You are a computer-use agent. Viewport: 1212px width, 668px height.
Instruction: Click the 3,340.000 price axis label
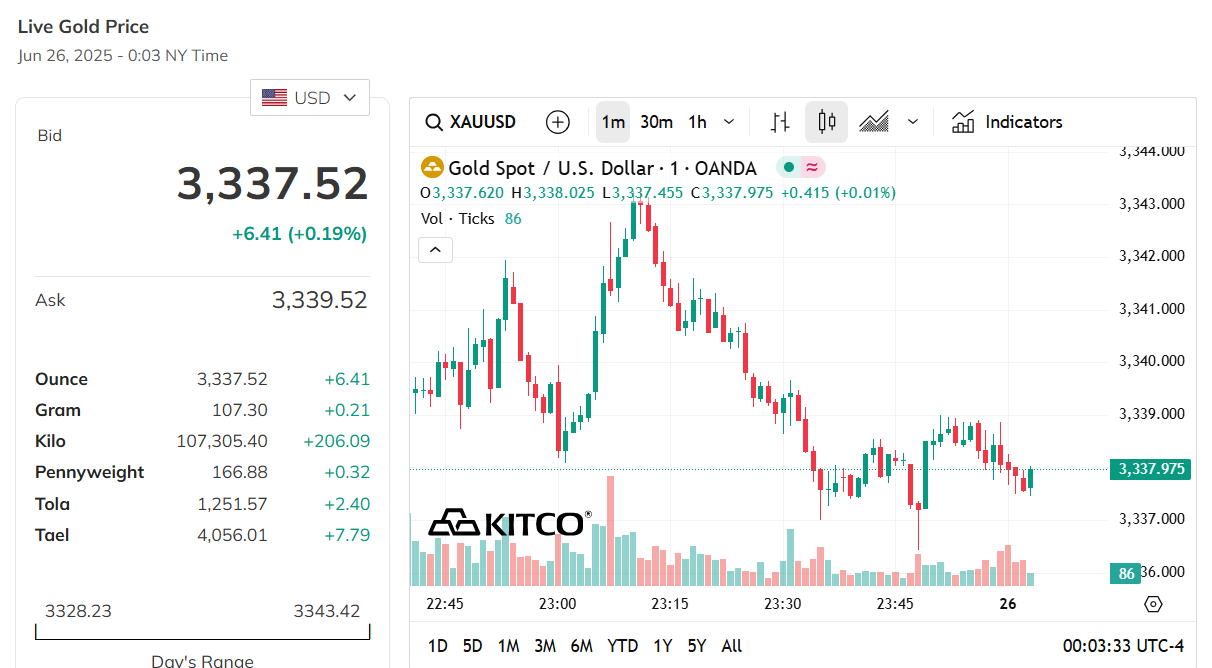[x=1152, y=361]
